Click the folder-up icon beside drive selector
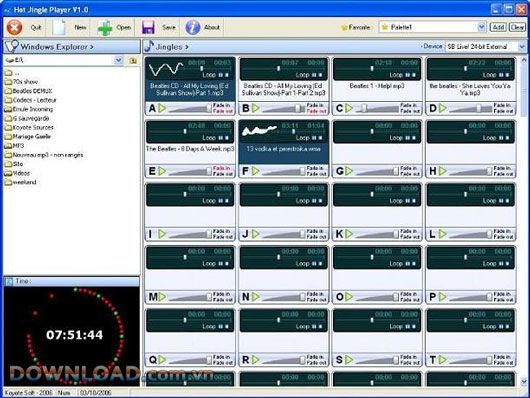530x398 pixels. click(133, 61)
